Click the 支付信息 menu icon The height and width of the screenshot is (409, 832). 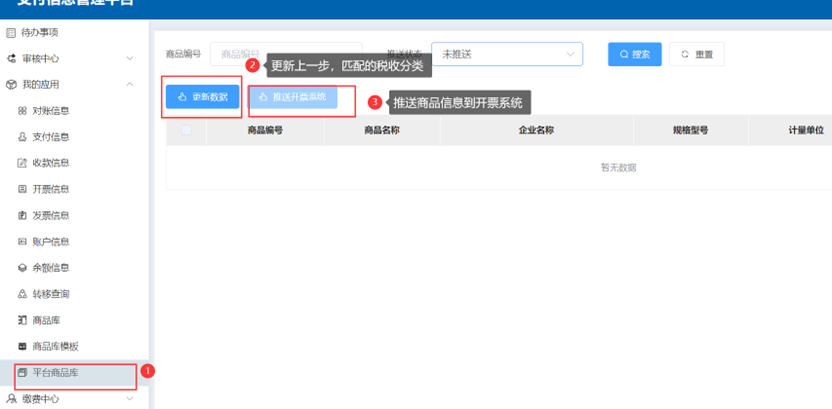[22, 137]
